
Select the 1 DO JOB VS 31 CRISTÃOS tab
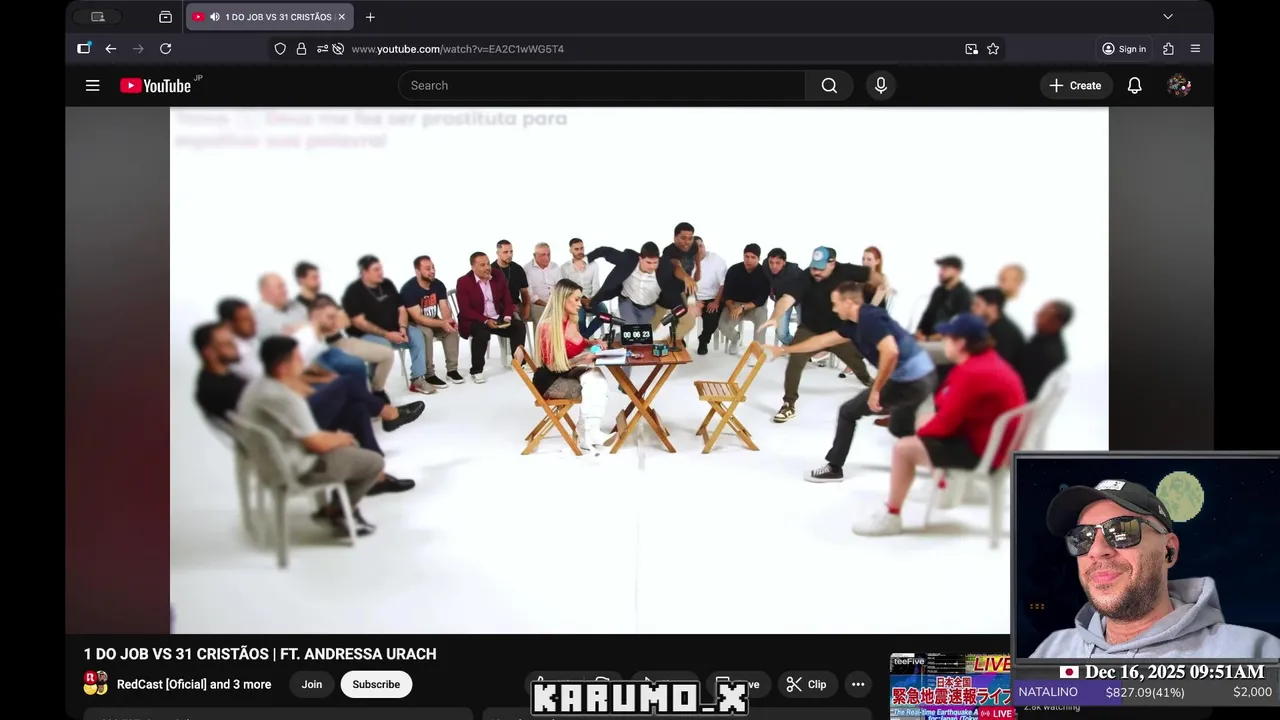[x=270, y=17]
